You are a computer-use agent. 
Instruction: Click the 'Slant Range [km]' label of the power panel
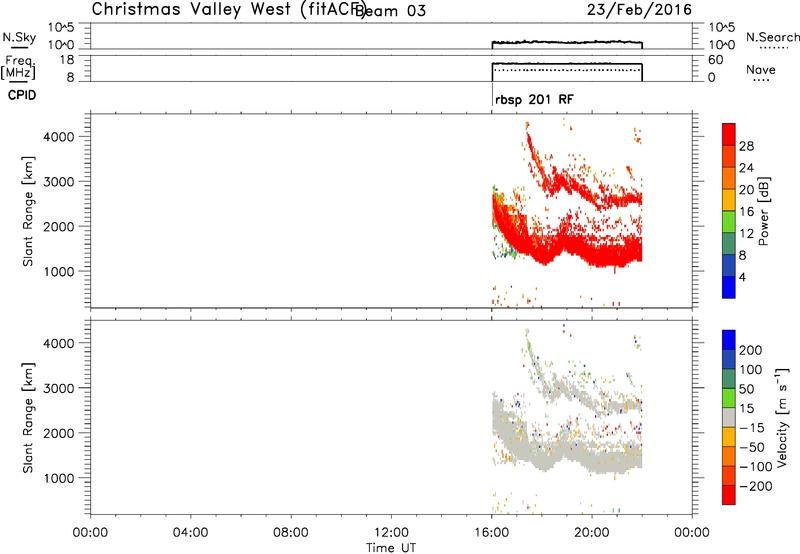pyautogui.click(x=28, y=211)
